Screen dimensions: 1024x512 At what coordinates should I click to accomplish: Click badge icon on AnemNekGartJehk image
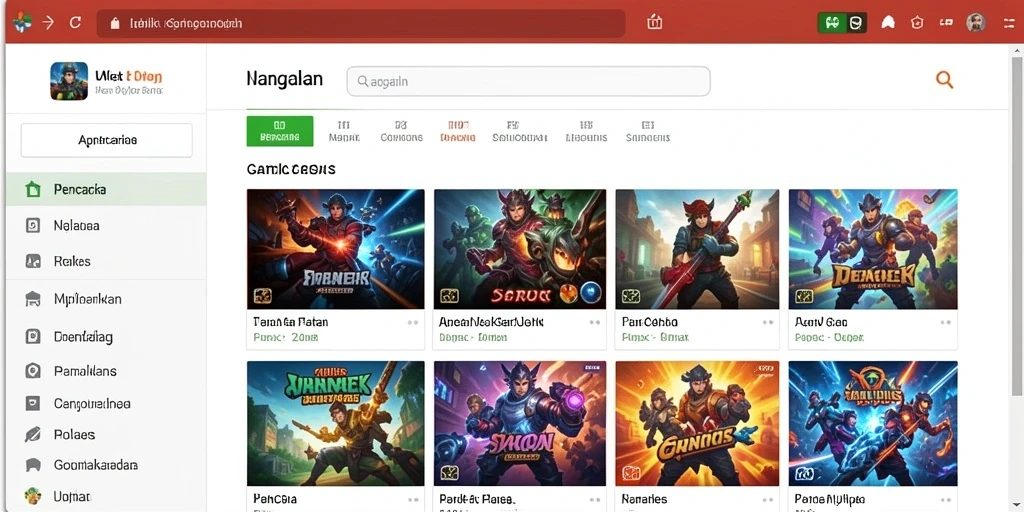click(449, 296)
